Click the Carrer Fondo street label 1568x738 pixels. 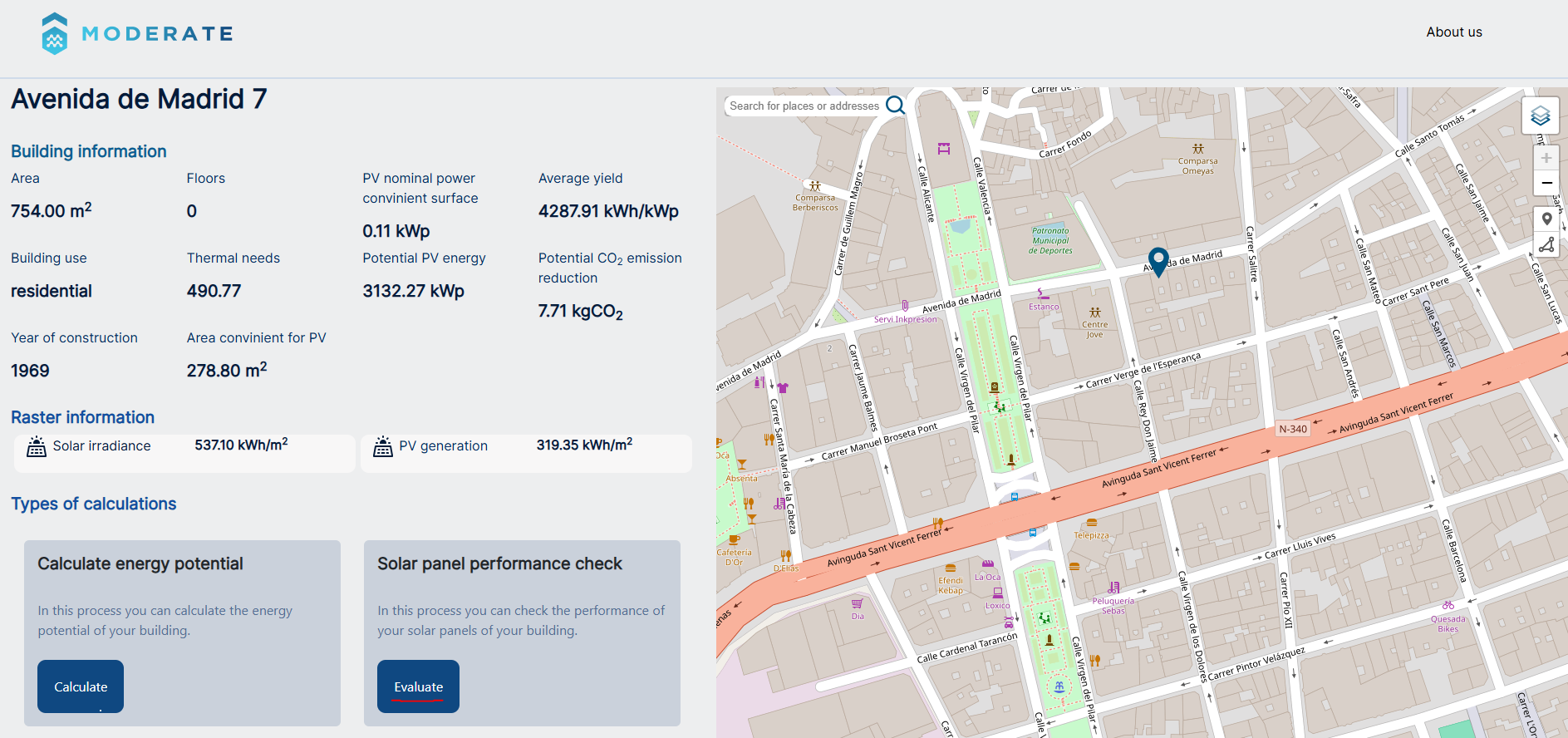1065,145
